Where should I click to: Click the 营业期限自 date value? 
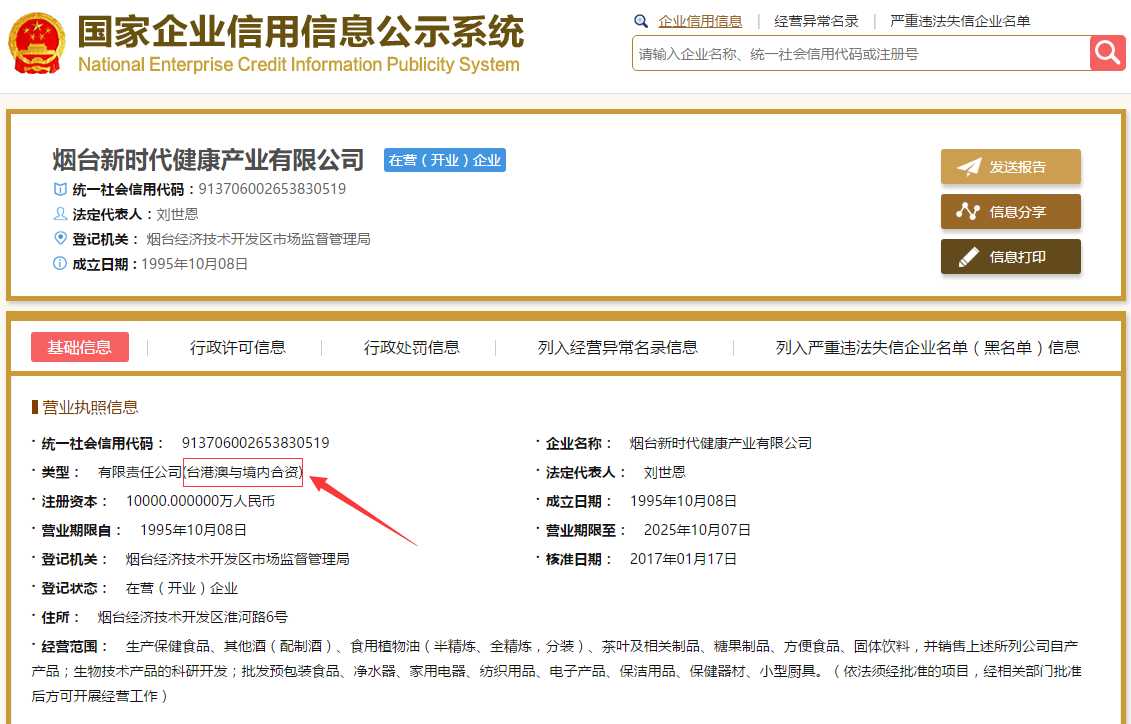click(x=193, y=530)
